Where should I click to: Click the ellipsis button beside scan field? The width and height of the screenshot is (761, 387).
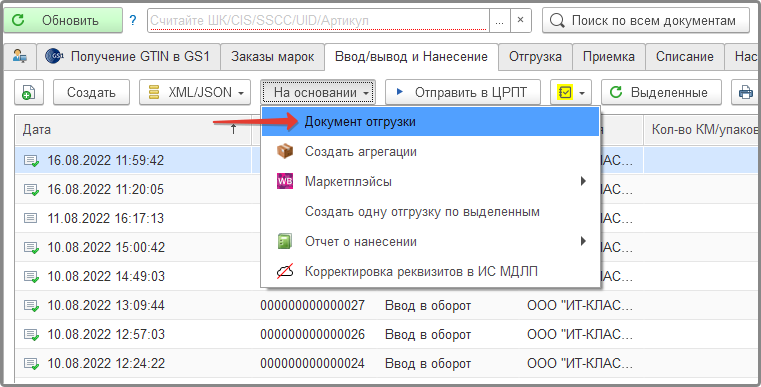point(499,20)
